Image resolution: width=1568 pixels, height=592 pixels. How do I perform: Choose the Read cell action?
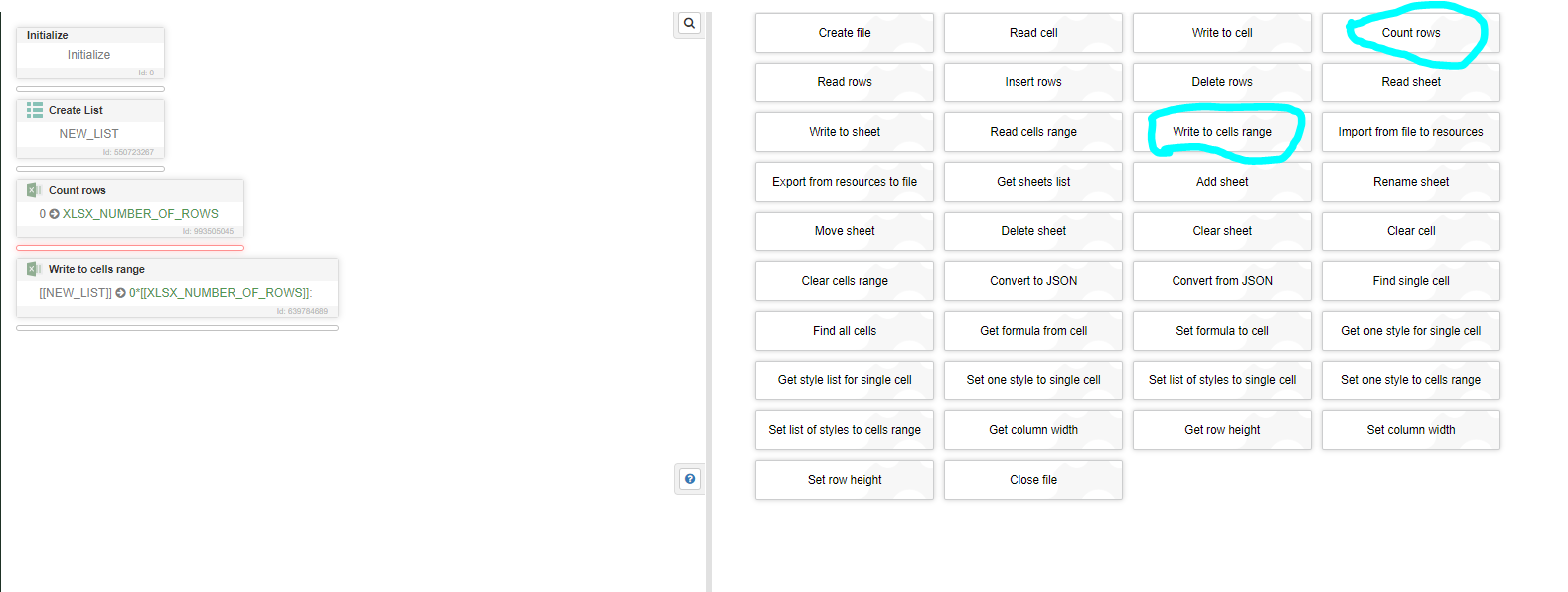pos(1032,33)
